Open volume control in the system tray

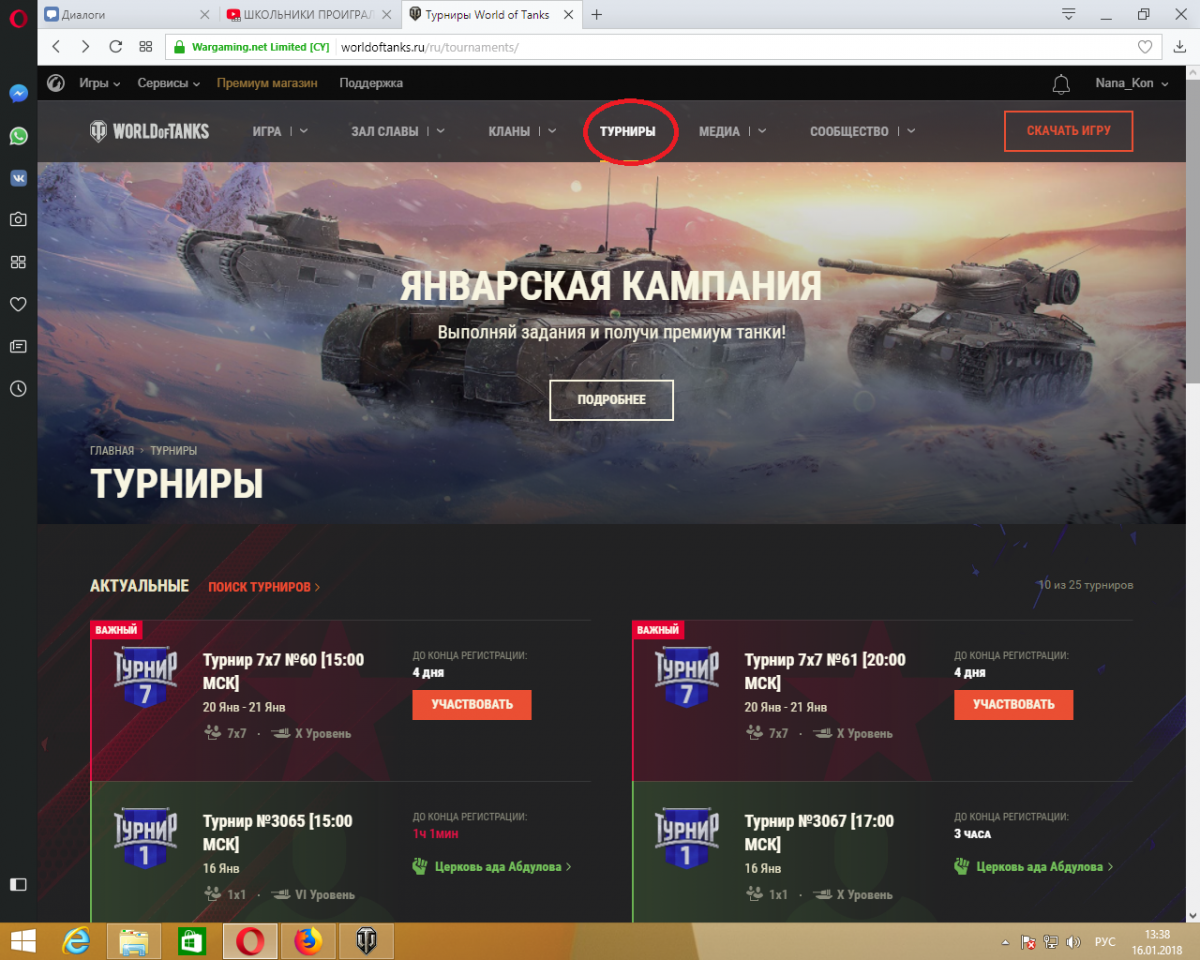click(1074, 942)
